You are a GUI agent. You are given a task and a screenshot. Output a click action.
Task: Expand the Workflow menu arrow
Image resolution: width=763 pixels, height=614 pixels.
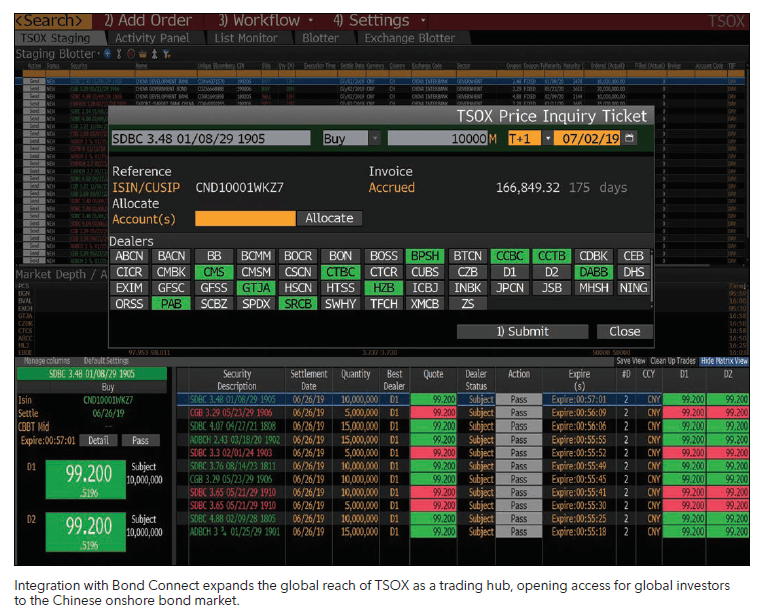(310, 21)
